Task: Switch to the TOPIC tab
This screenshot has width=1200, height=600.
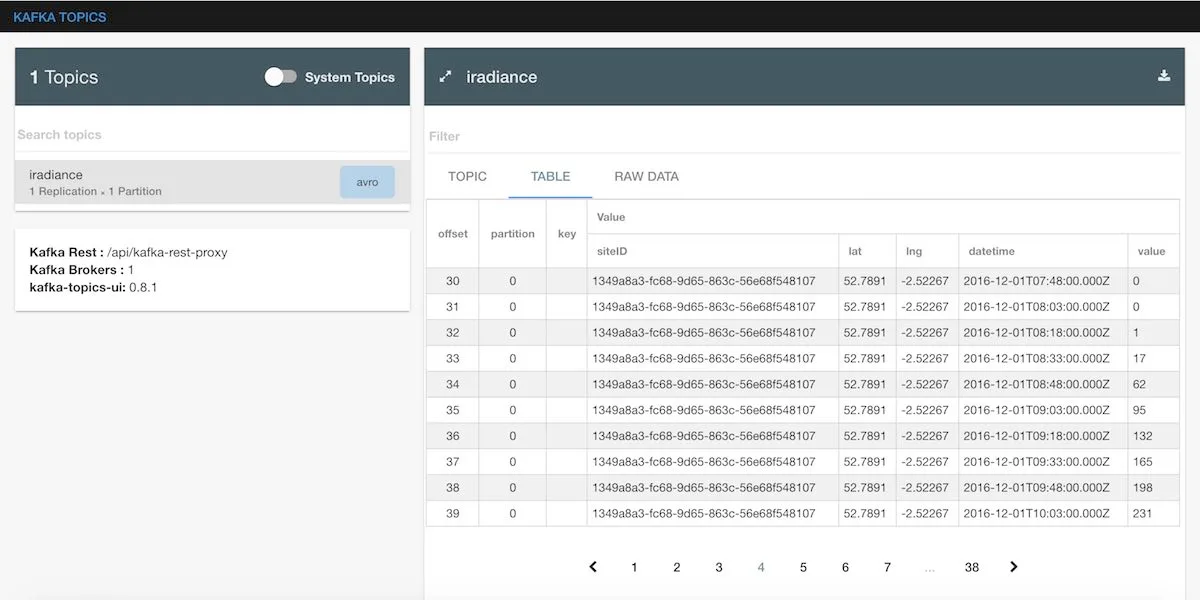Action: click(x=467, y=176)
